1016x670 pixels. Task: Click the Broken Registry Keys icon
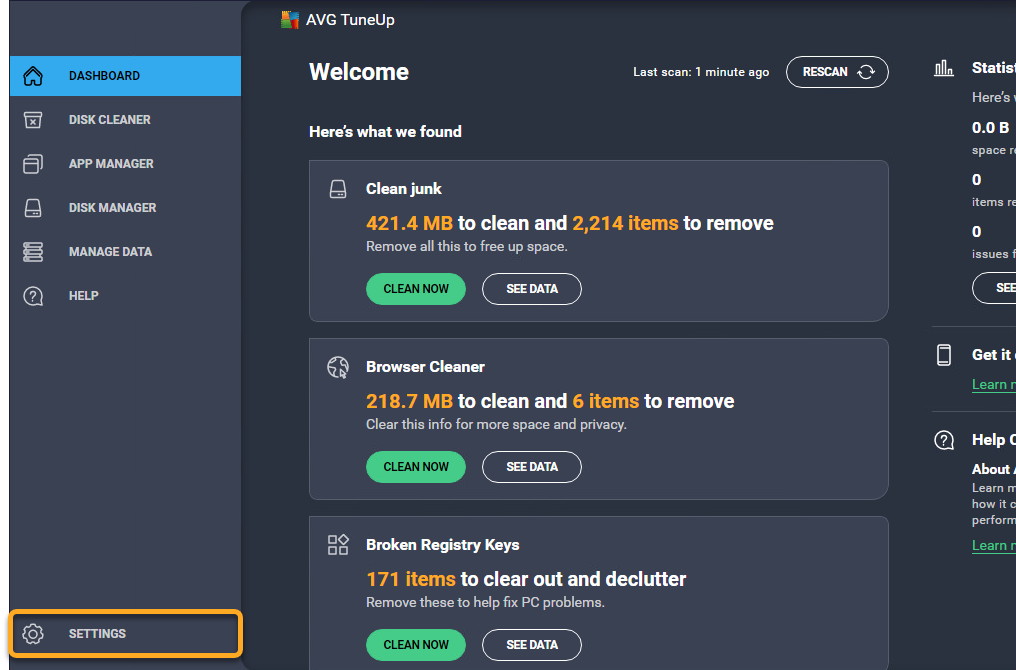[x=338, y=545]
